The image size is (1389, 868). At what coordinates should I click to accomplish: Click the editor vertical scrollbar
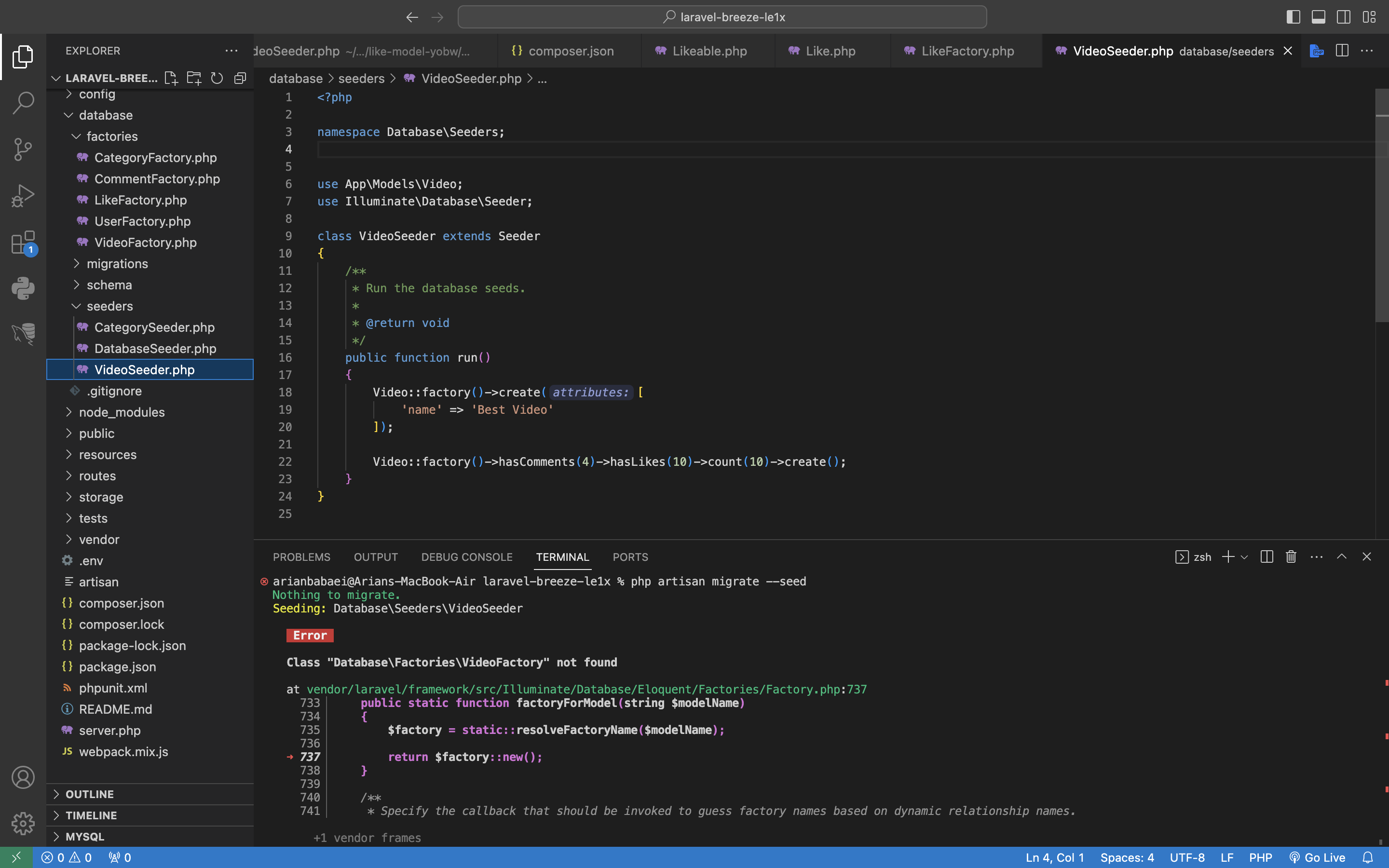tap(1382, 205)
